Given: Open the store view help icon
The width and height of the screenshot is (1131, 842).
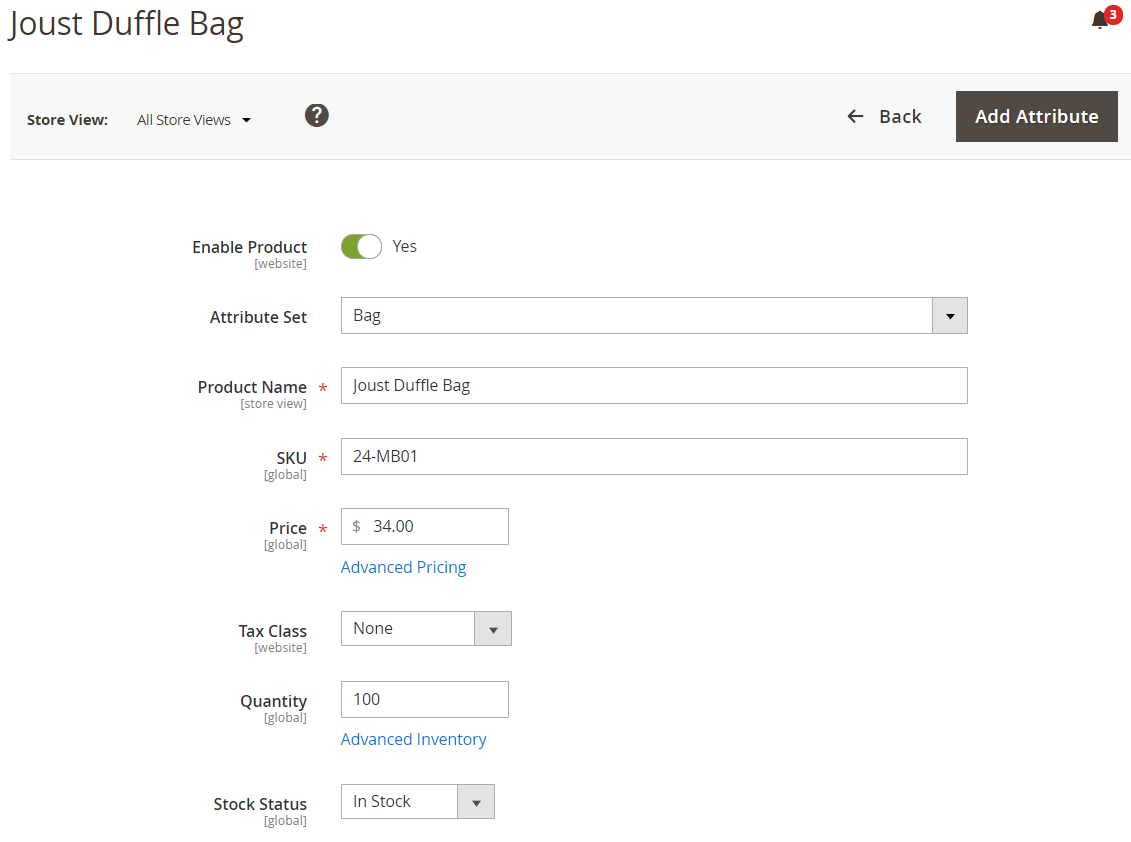Looking at the screenshot, I should click(317, 115).
